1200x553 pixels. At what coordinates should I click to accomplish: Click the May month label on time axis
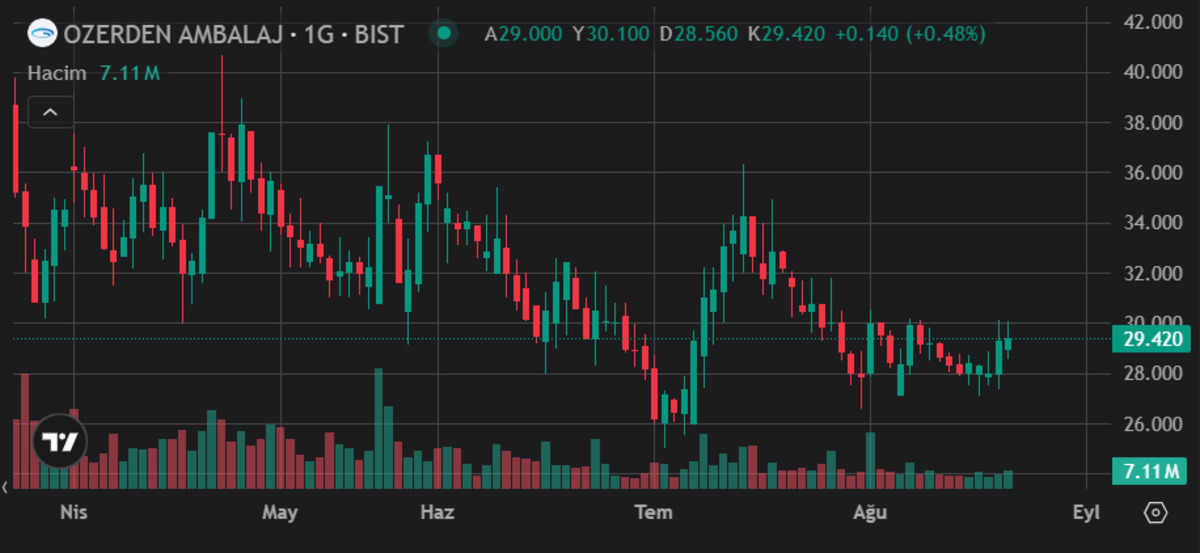(x=280, y=512)
